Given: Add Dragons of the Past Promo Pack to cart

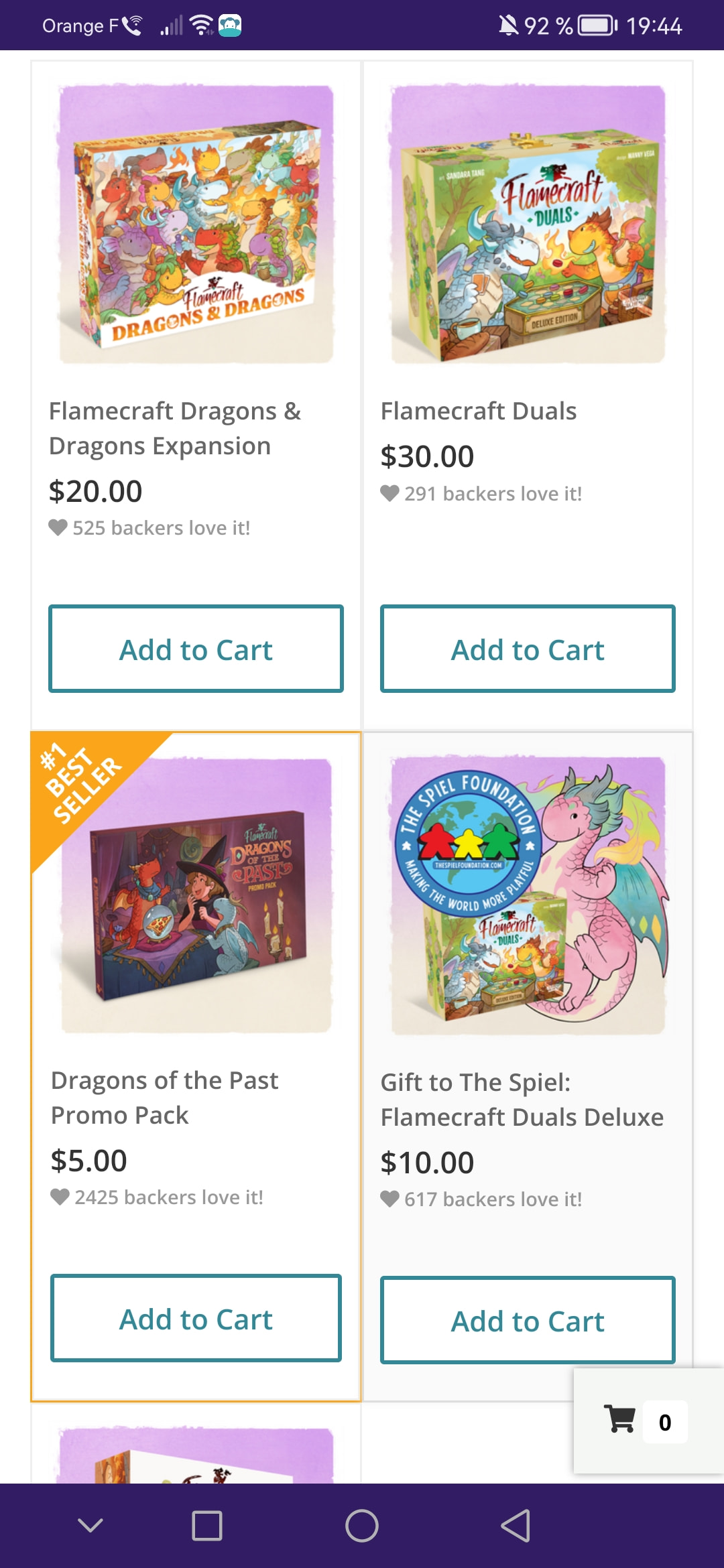Looking at the screenshot, I should pos(196,1318).
